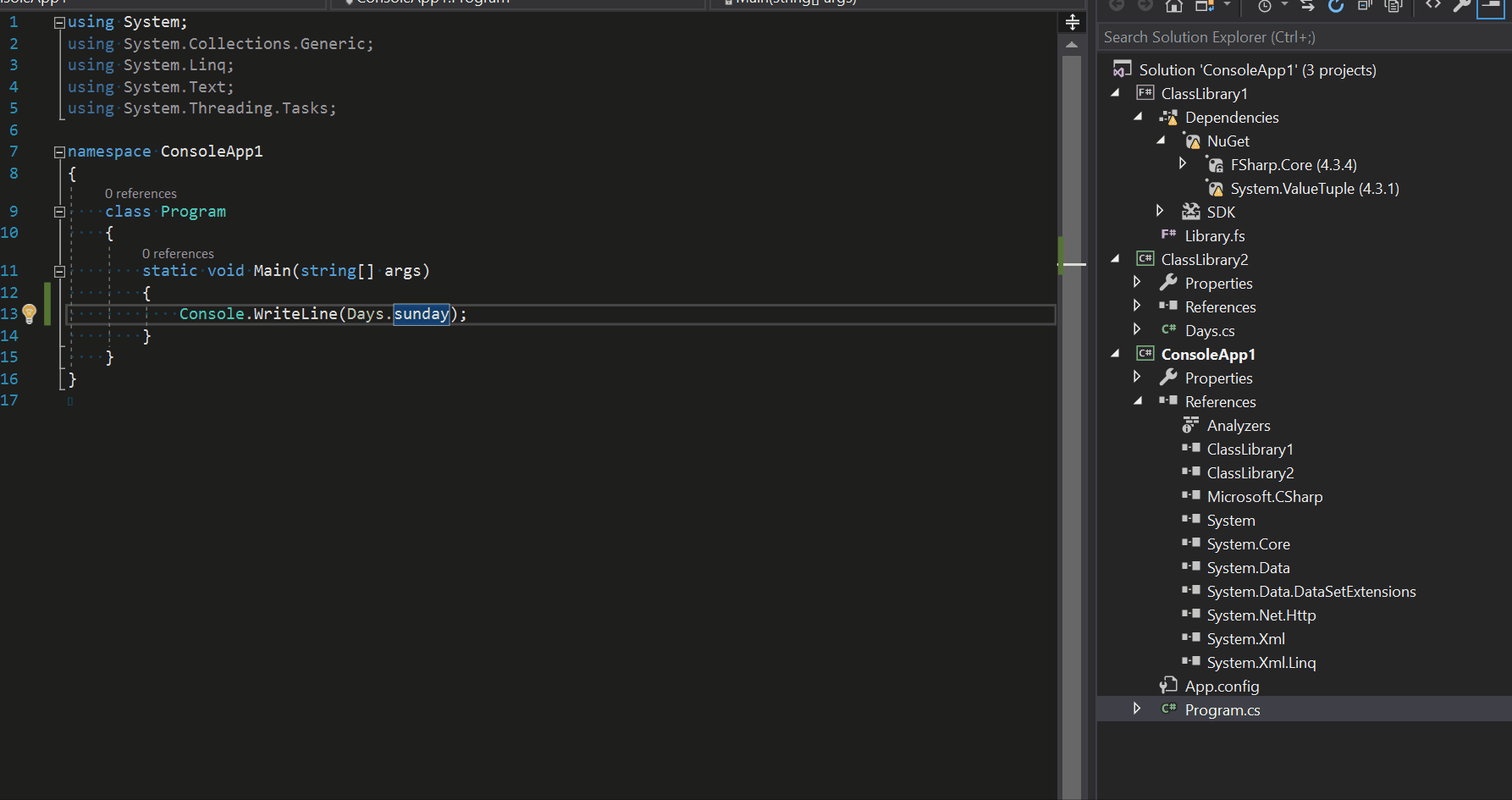Click the Home icon in Solution Explorer toolbar
The height and width of the screenshot is (800, 1512).
(1173, 6)
